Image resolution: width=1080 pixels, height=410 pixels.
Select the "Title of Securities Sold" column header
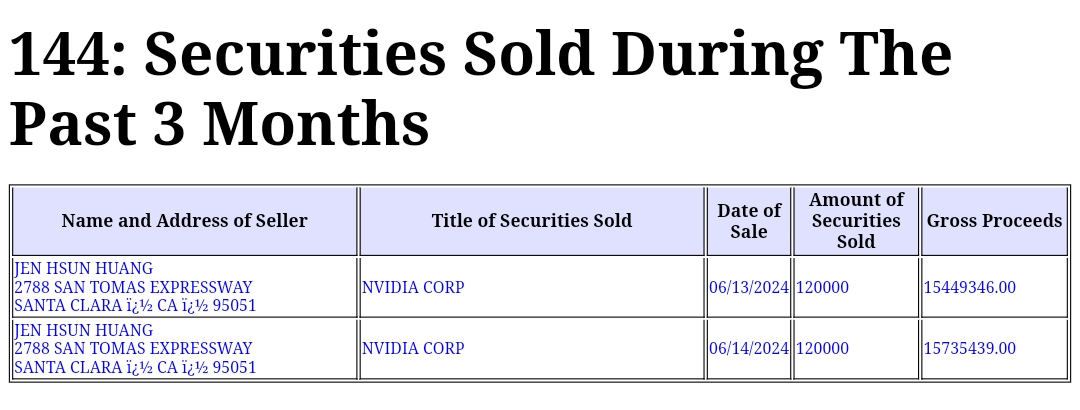pyautogui.click(x=531, y=221)
